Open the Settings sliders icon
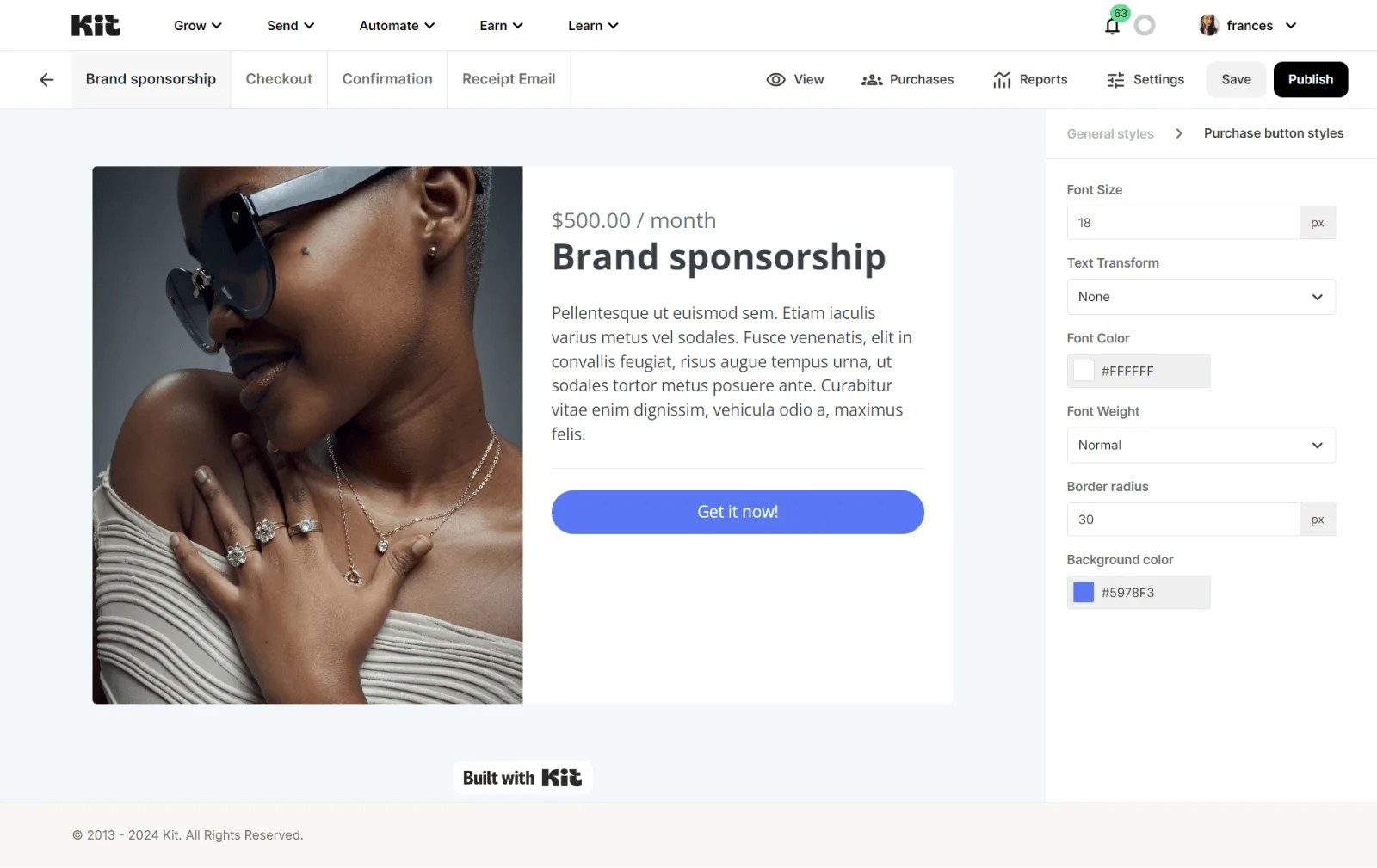The image size is (1377, 868). pyautogui.click(x=1115, y=79)
